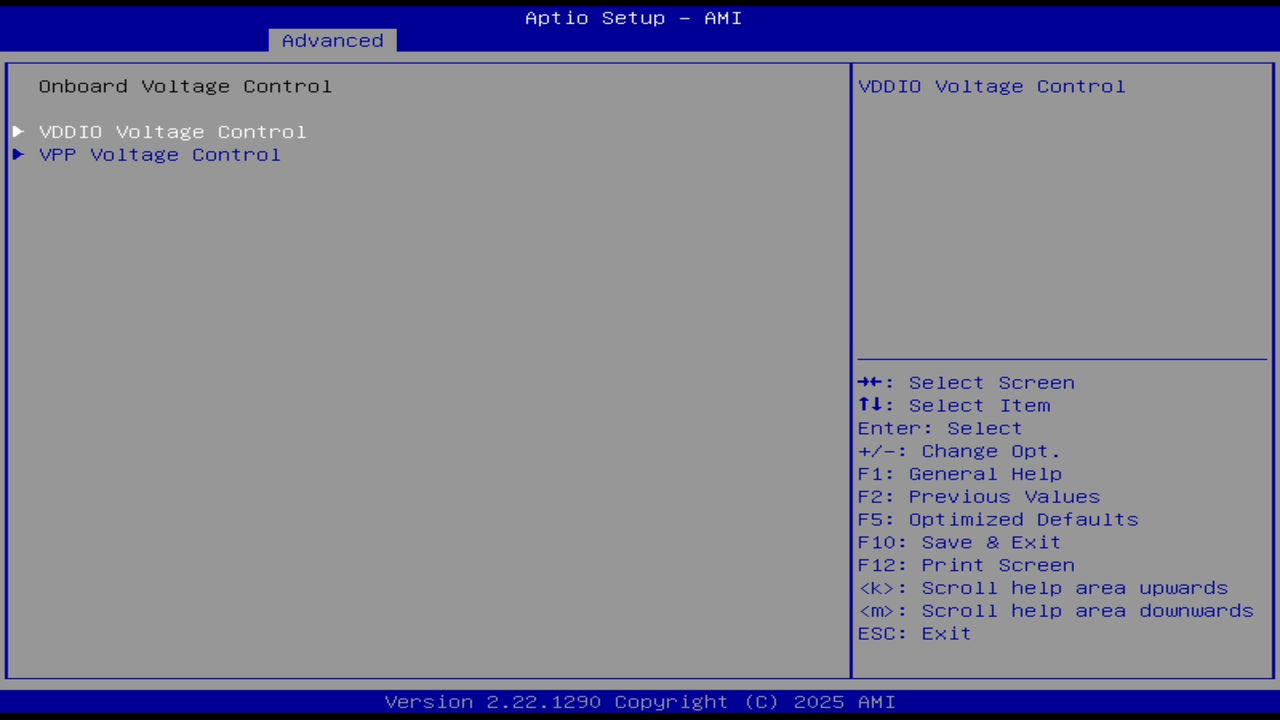Viewport: 1280px width, 720px height.
Task: Click the Change Opt help line
Action: (x=957, y=451)
